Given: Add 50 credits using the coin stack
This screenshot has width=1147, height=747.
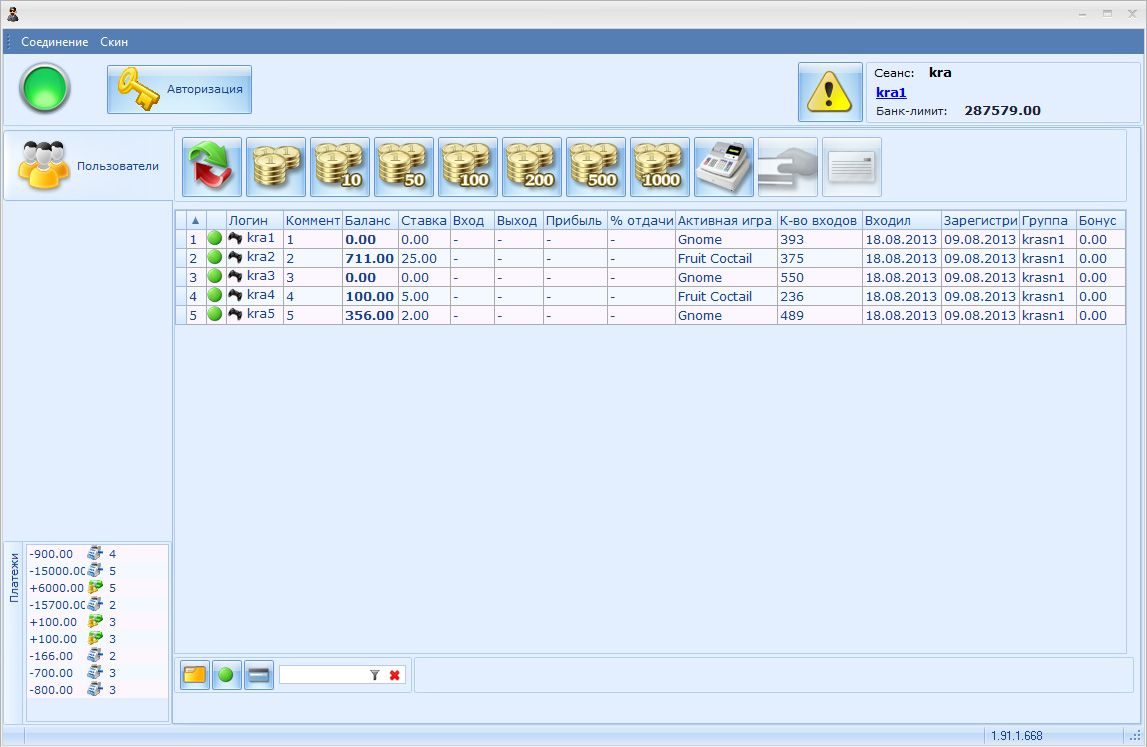Looking at the screenshot, I should [404, 166].
